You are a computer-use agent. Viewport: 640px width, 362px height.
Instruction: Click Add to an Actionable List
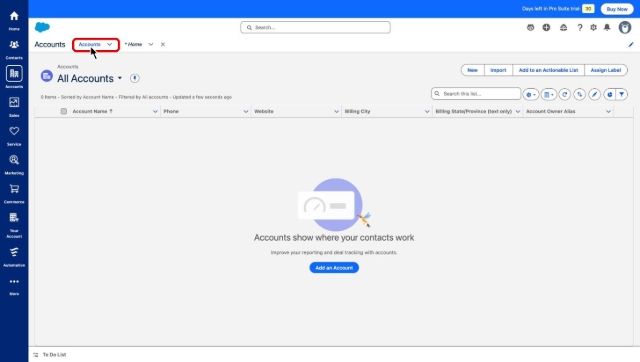click(x=548, y=70)
